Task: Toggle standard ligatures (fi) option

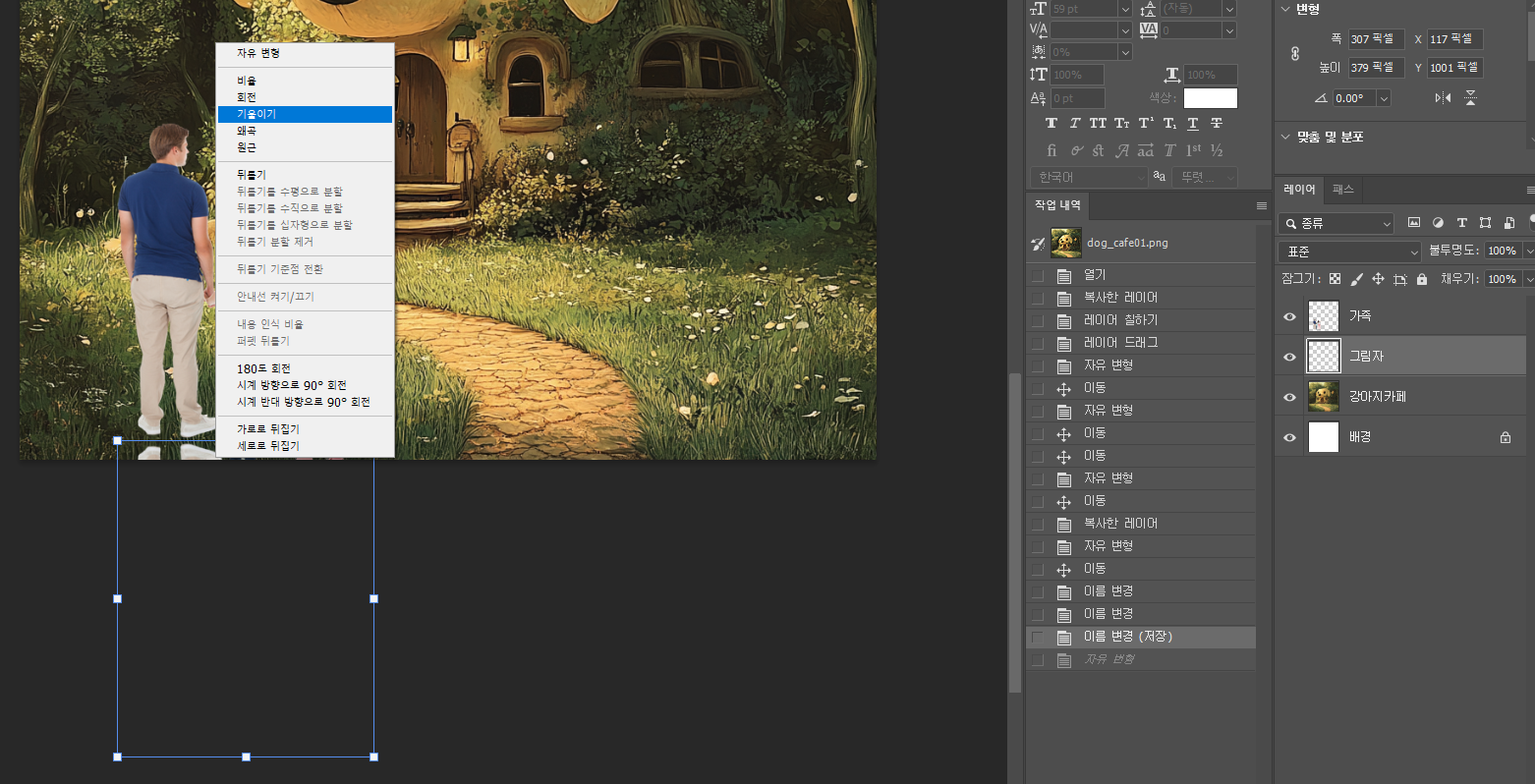Action: click(1052, 150)
